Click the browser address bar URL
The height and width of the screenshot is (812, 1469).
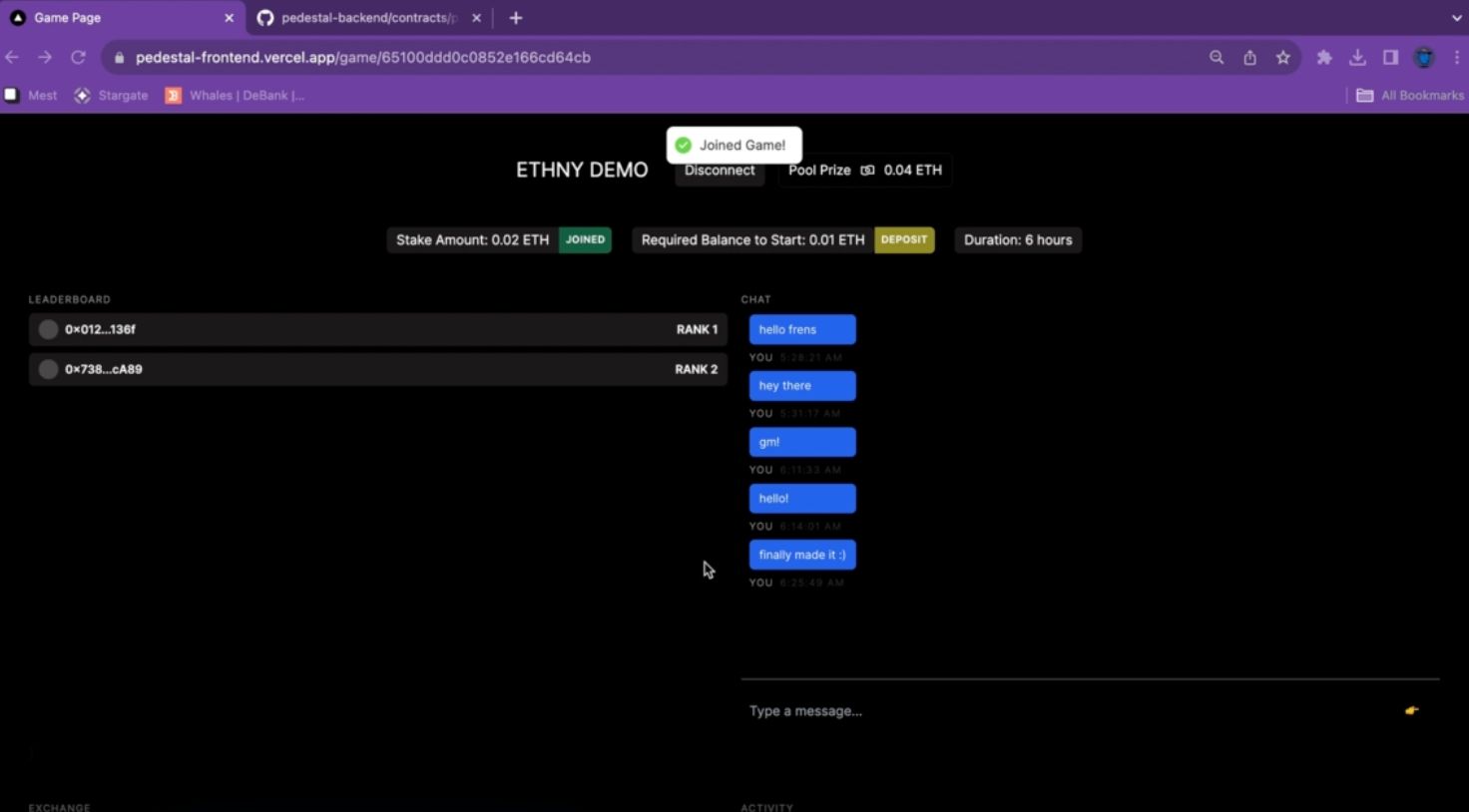(x=363, y=58)
